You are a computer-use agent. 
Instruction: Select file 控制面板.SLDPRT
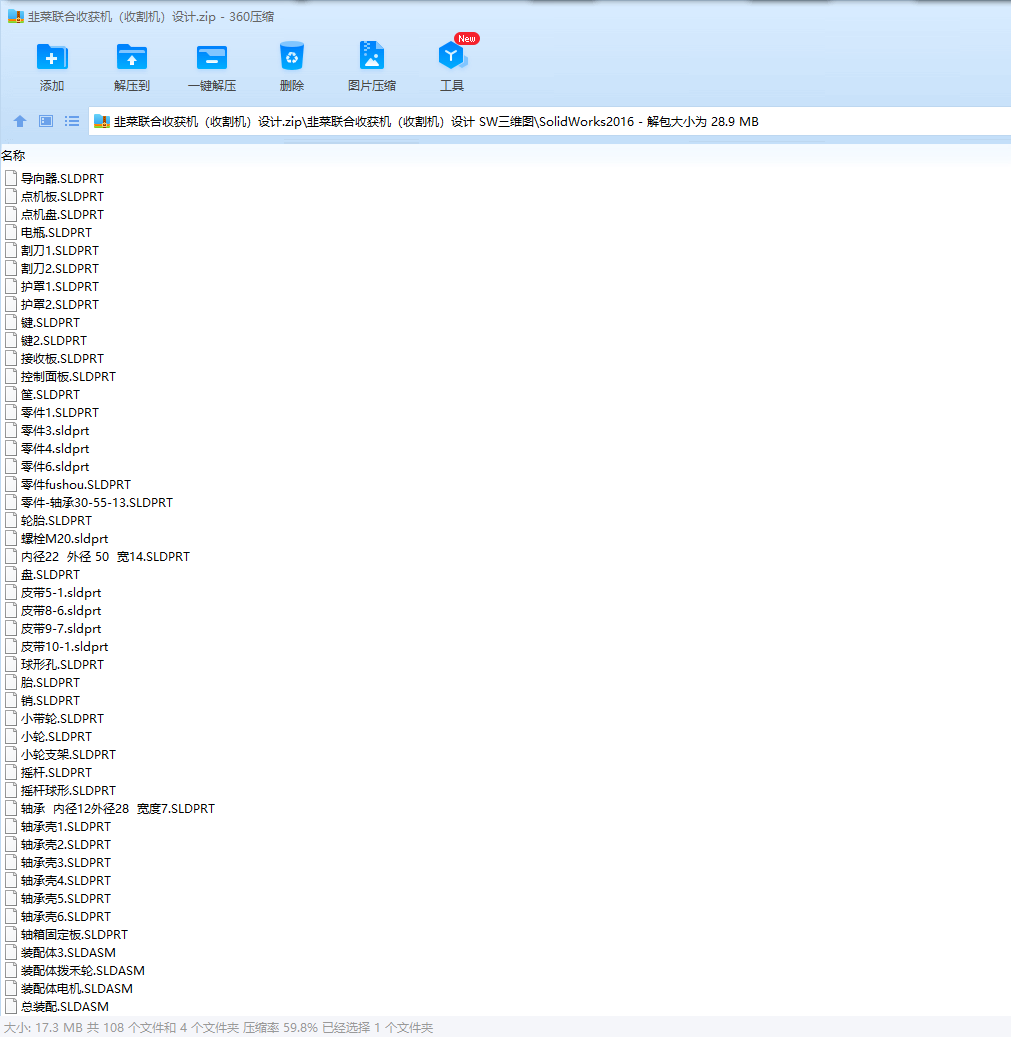(68, 376)
